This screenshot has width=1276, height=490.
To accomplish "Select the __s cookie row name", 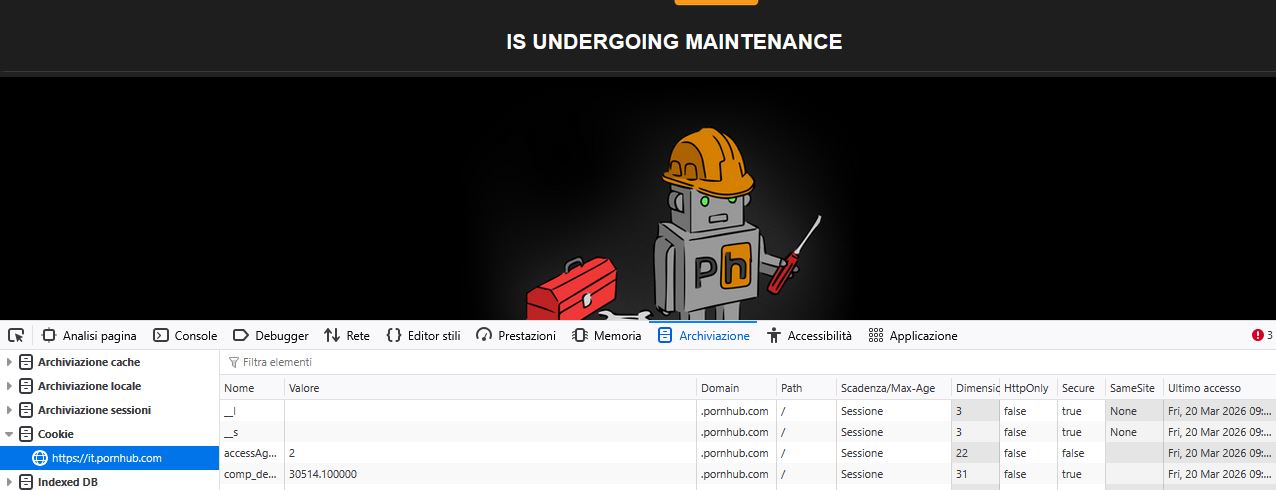I will pyautogui.click(x=231, y=432).
